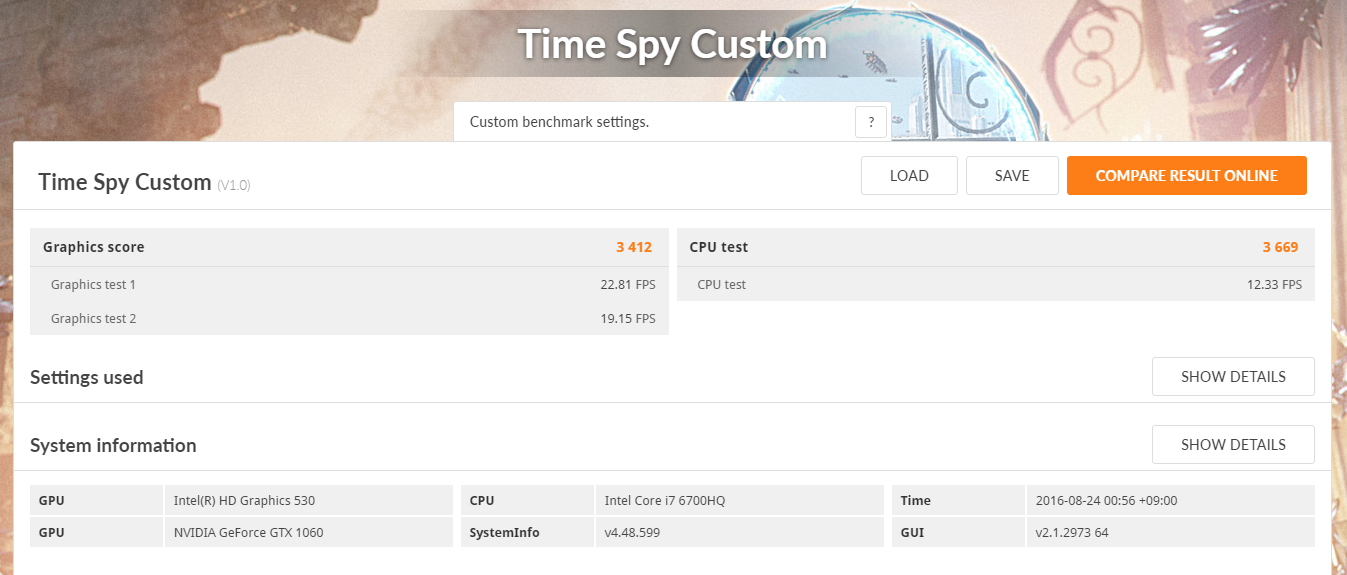
Task: Click the 3 669 CPU score value
Action: point(1281,247)
